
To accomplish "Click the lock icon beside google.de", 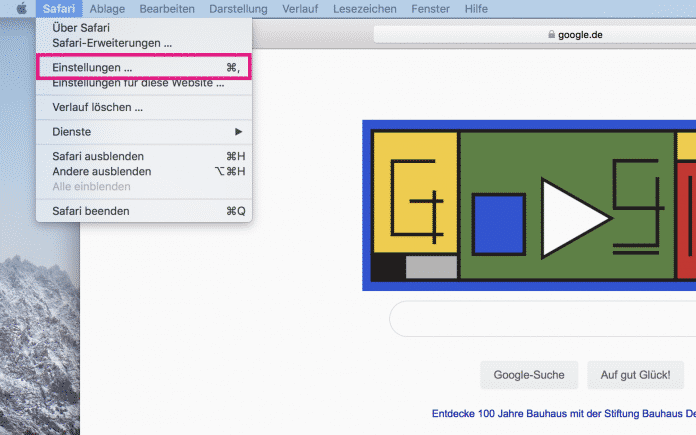I will click(x=550, y=34).
